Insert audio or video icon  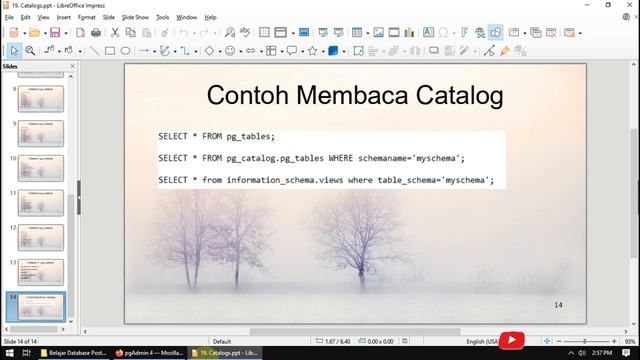click(x=394, y=33)
